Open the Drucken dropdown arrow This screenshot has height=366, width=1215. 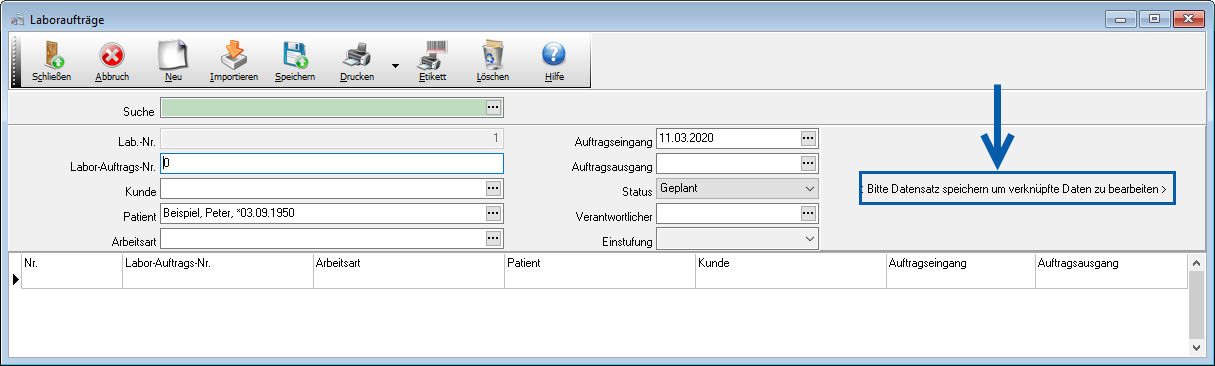pyautogui.click(x=395, y=66)
